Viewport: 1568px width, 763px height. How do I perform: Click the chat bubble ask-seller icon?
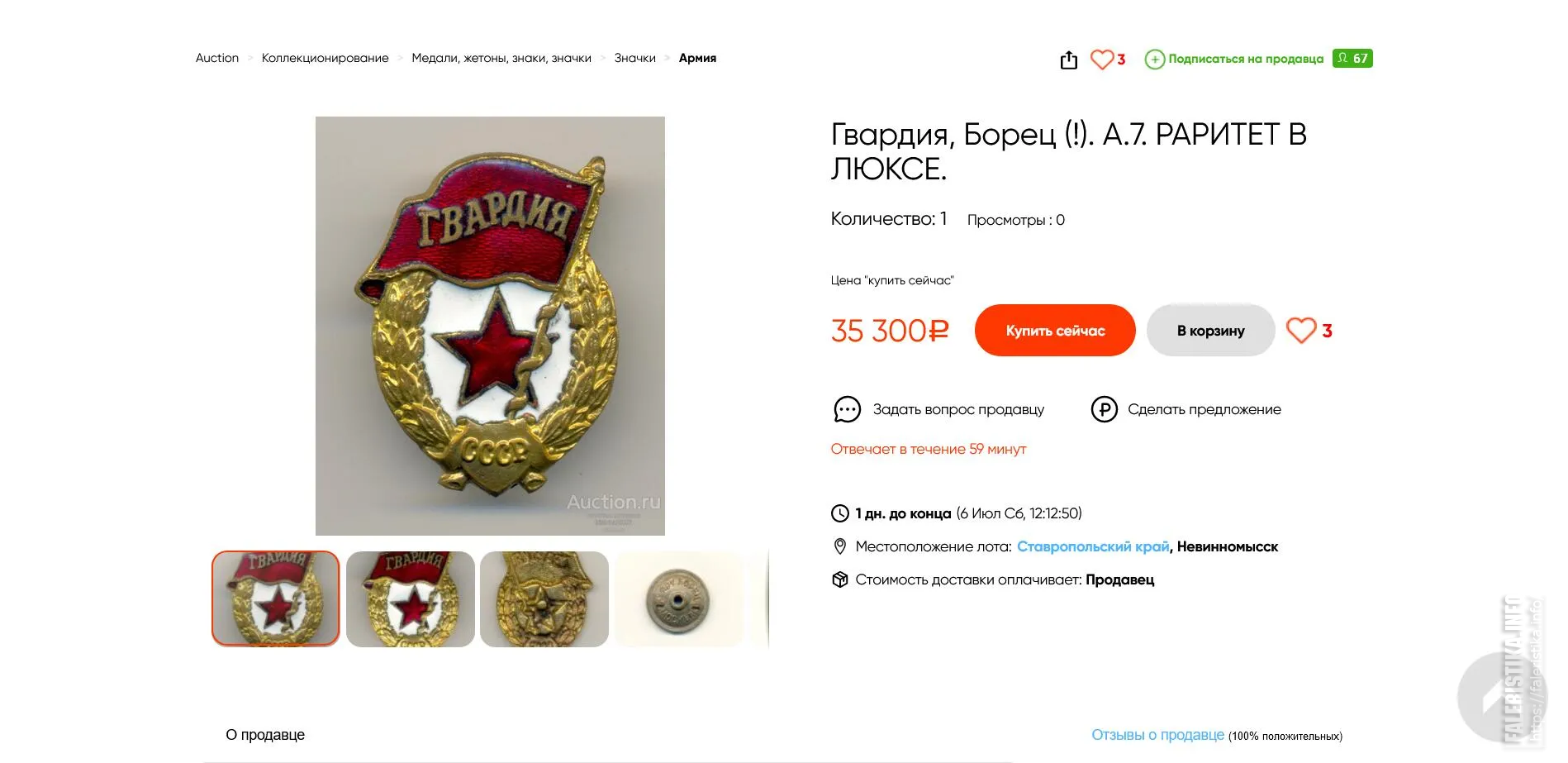pos(847,409)
